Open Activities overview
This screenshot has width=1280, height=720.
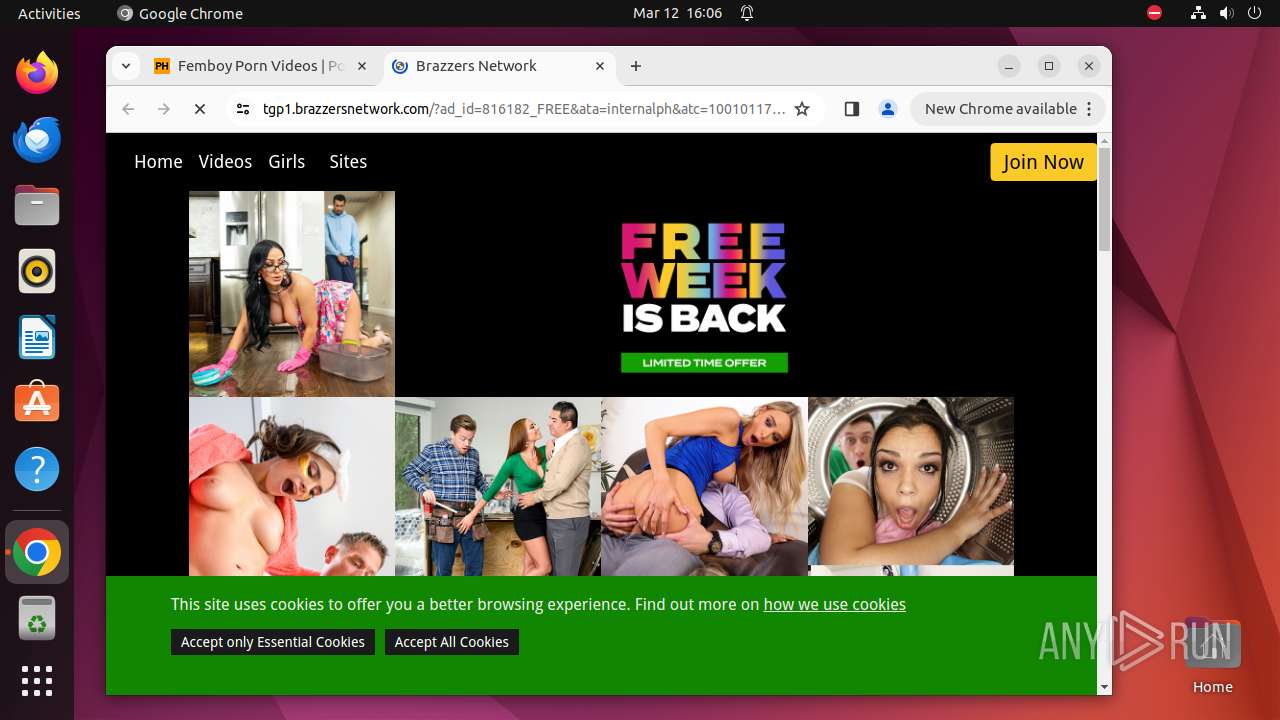click(49, 14)
